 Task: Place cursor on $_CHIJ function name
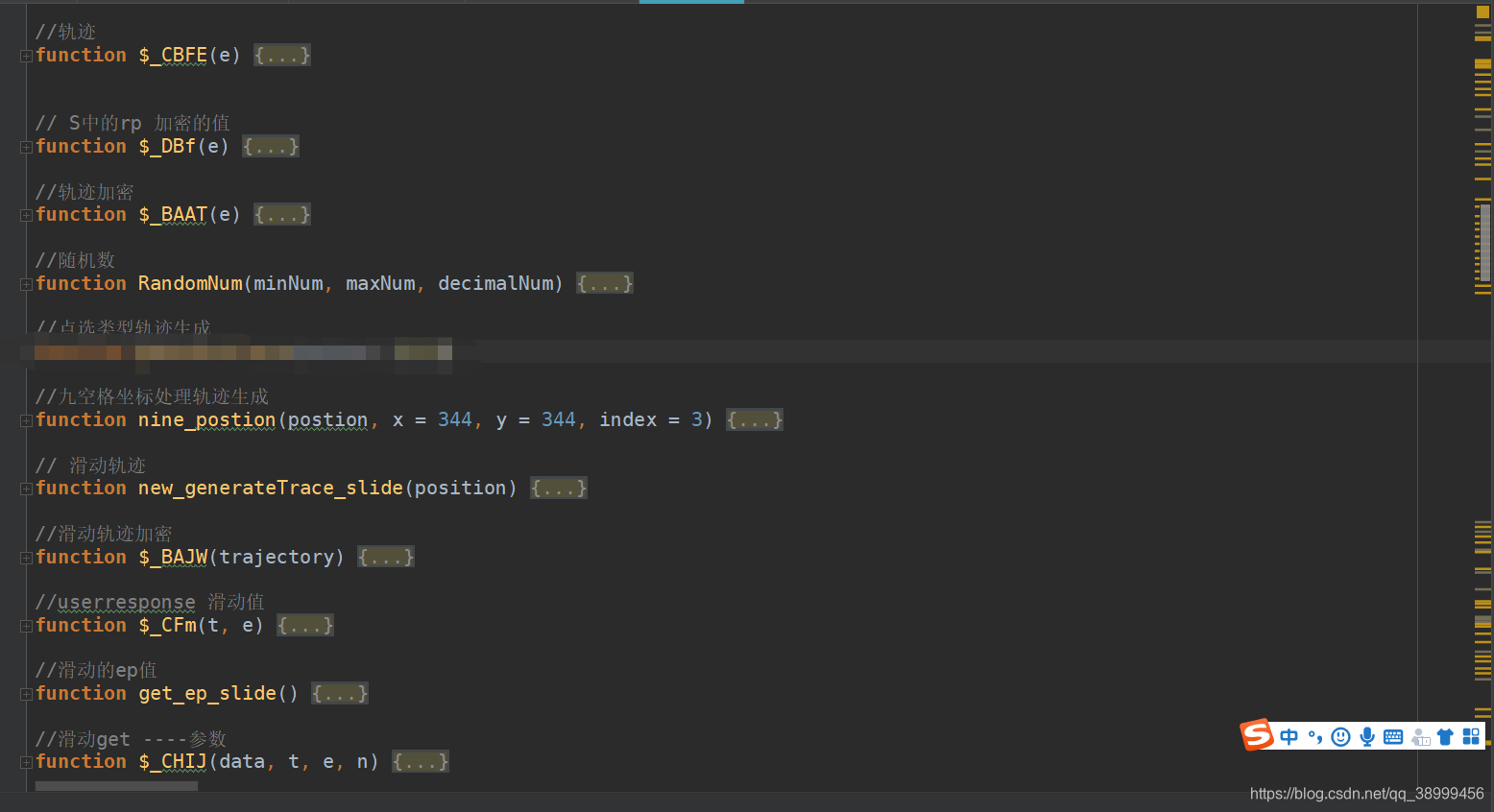[x=173, y=761]
